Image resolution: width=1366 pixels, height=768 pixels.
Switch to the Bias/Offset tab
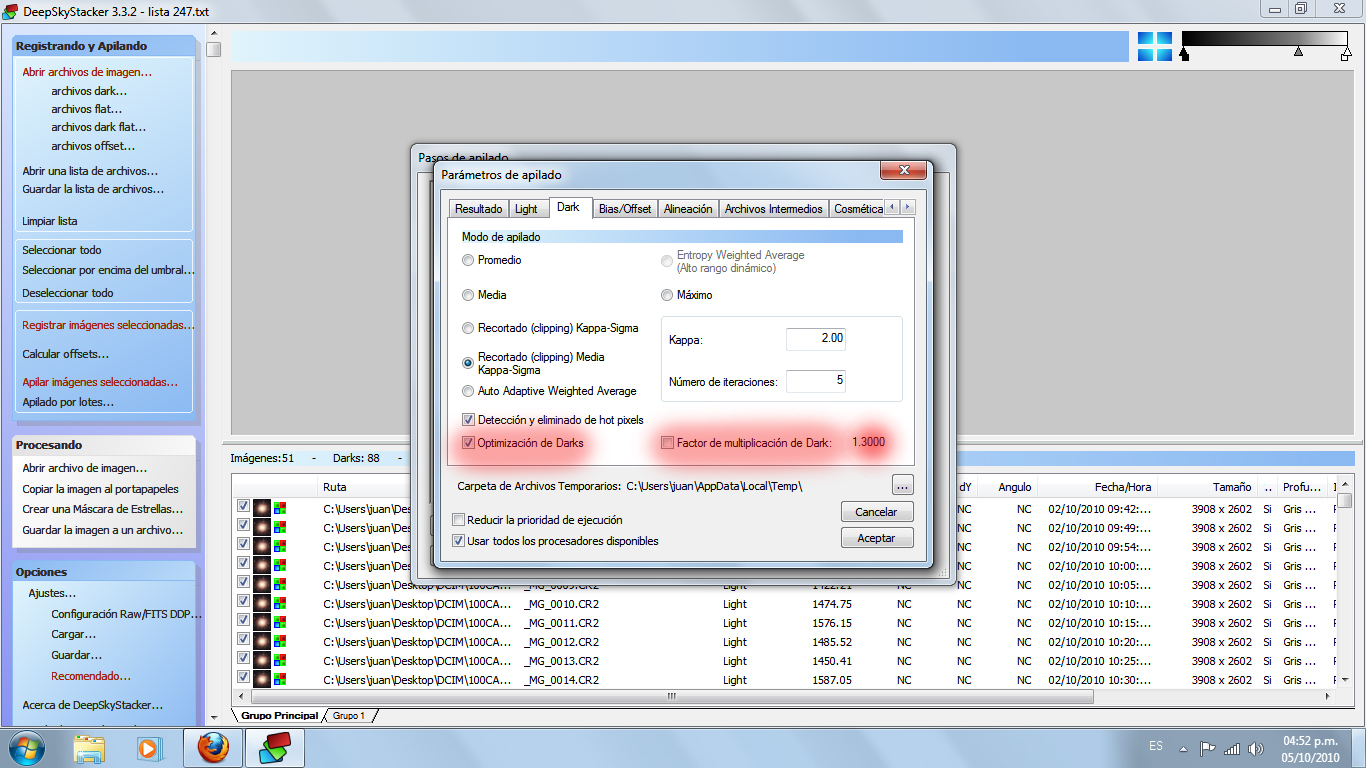pyautogui.click(x=625, y=209)
